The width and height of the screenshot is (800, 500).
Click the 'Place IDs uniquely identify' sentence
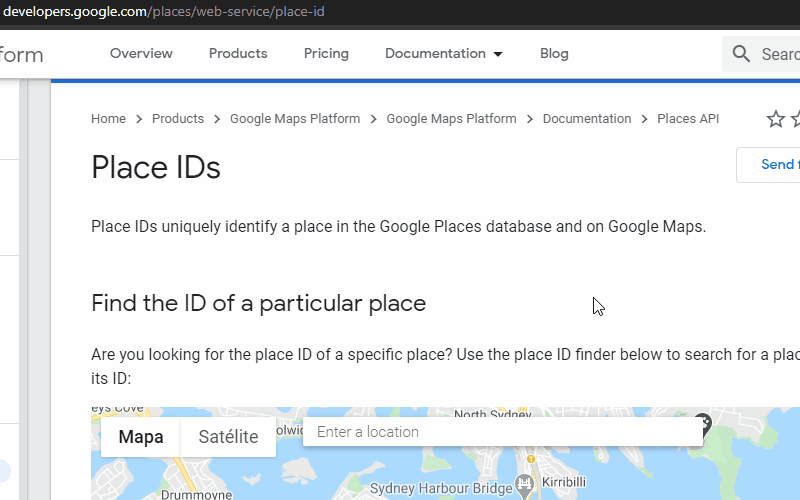pyautogui.click(x=398, y=226)
